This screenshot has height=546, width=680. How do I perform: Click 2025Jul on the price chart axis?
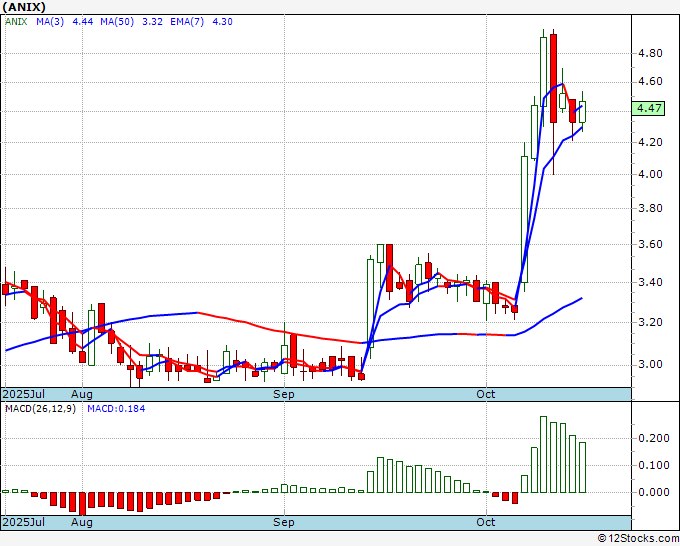pyautogui.click(x=24, y=394)
